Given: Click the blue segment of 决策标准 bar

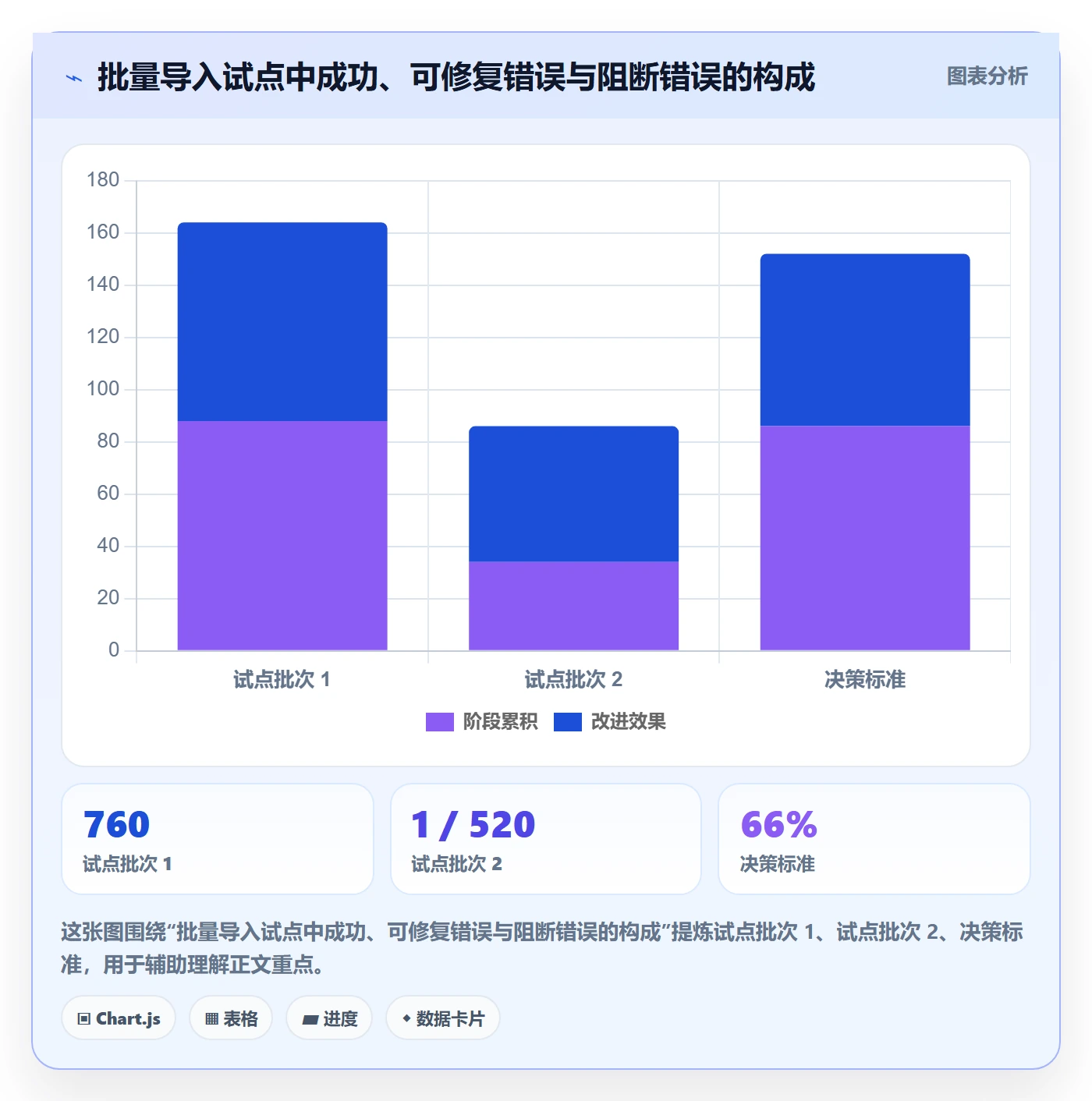Looking at the screenshot, I should pyautogui.click(x=865, y=340).
